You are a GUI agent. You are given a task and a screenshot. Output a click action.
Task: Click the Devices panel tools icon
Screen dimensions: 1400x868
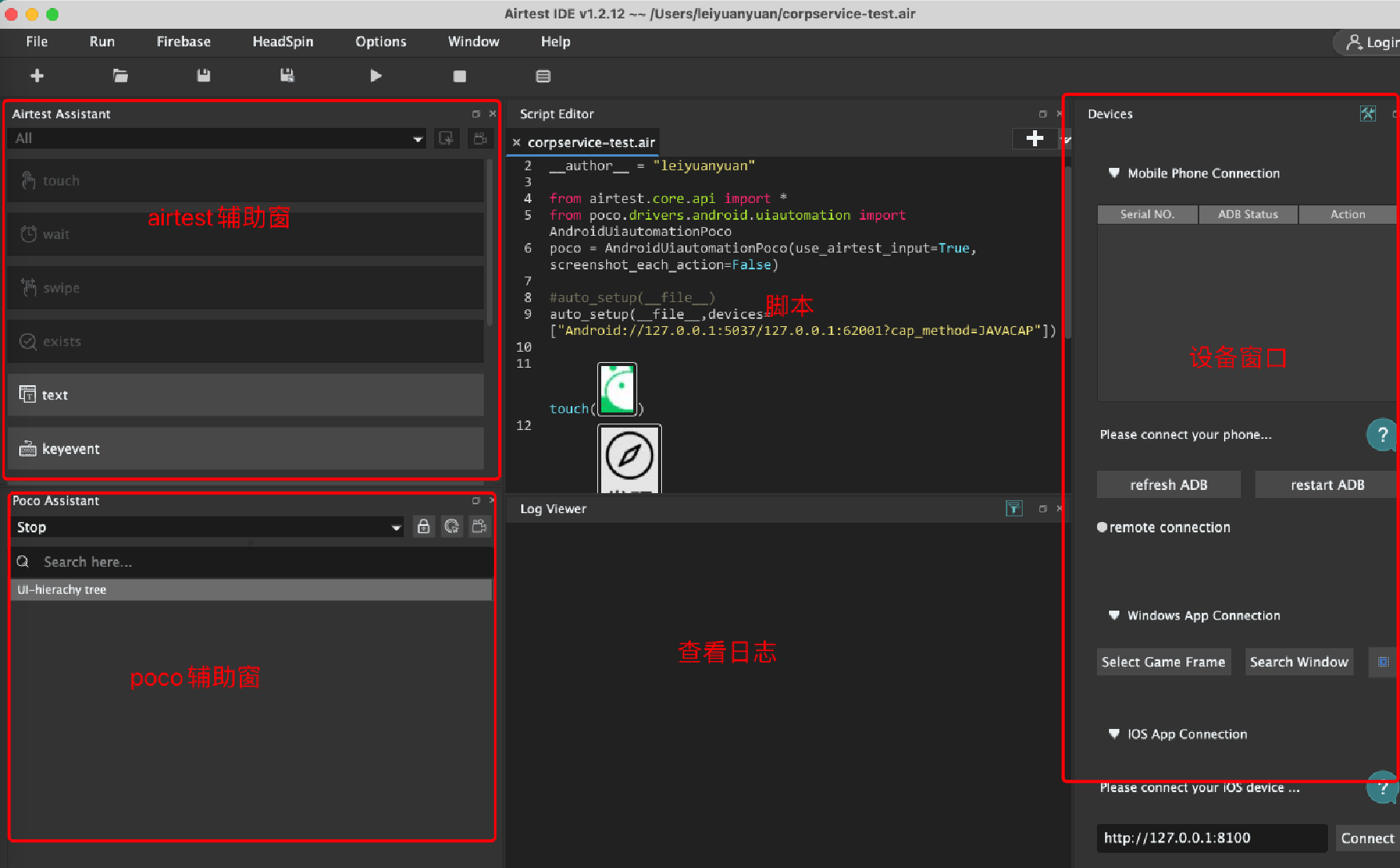(x=1368, y=113)
